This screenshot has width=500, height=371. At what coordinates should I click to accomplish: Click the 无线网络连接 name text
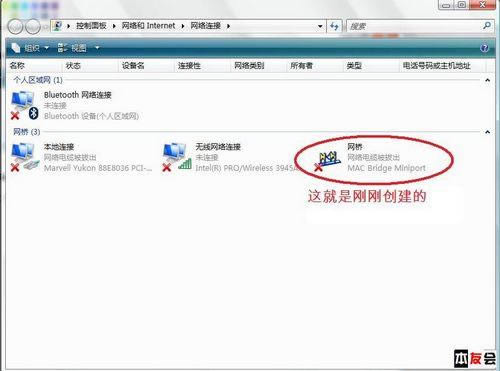pos(218,147)
